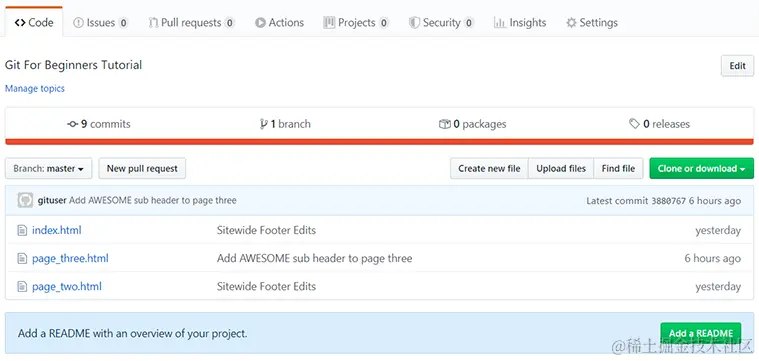Expand the Clone or download dropdown
Viewport: 759px width, 361px height.
pyautogui.click(x=701, y=168)
